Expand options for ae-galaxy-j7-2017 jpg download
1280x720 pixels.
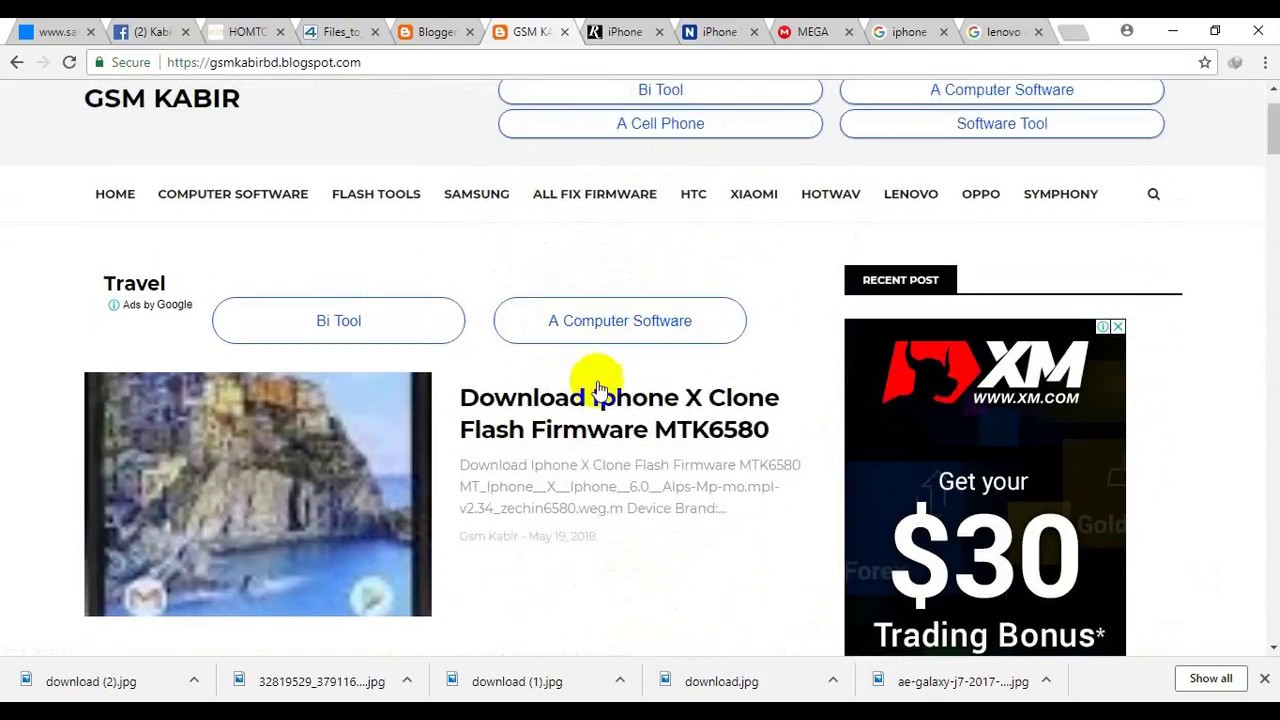1046,681
